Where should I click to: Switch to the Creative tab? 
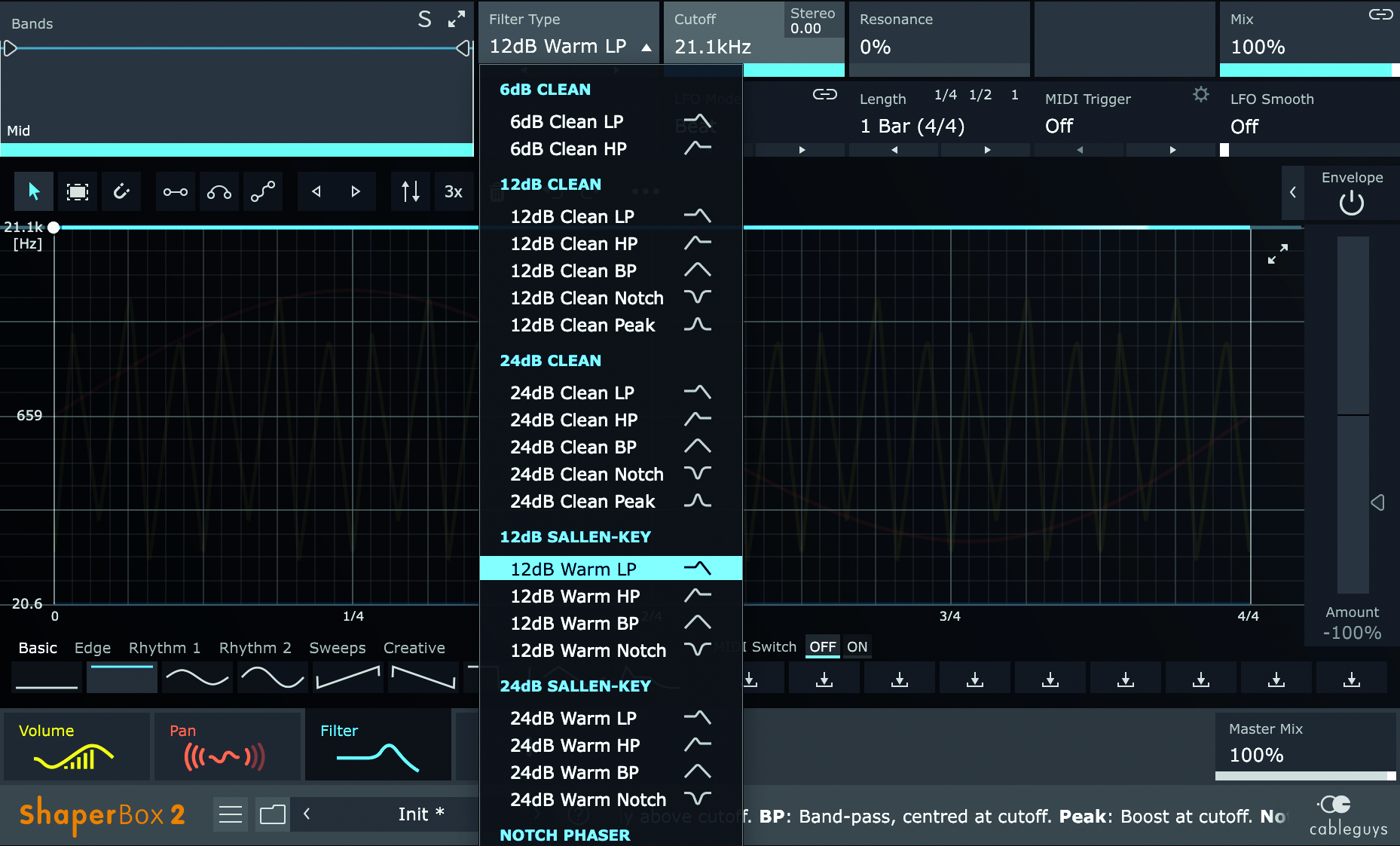[414, 648]
